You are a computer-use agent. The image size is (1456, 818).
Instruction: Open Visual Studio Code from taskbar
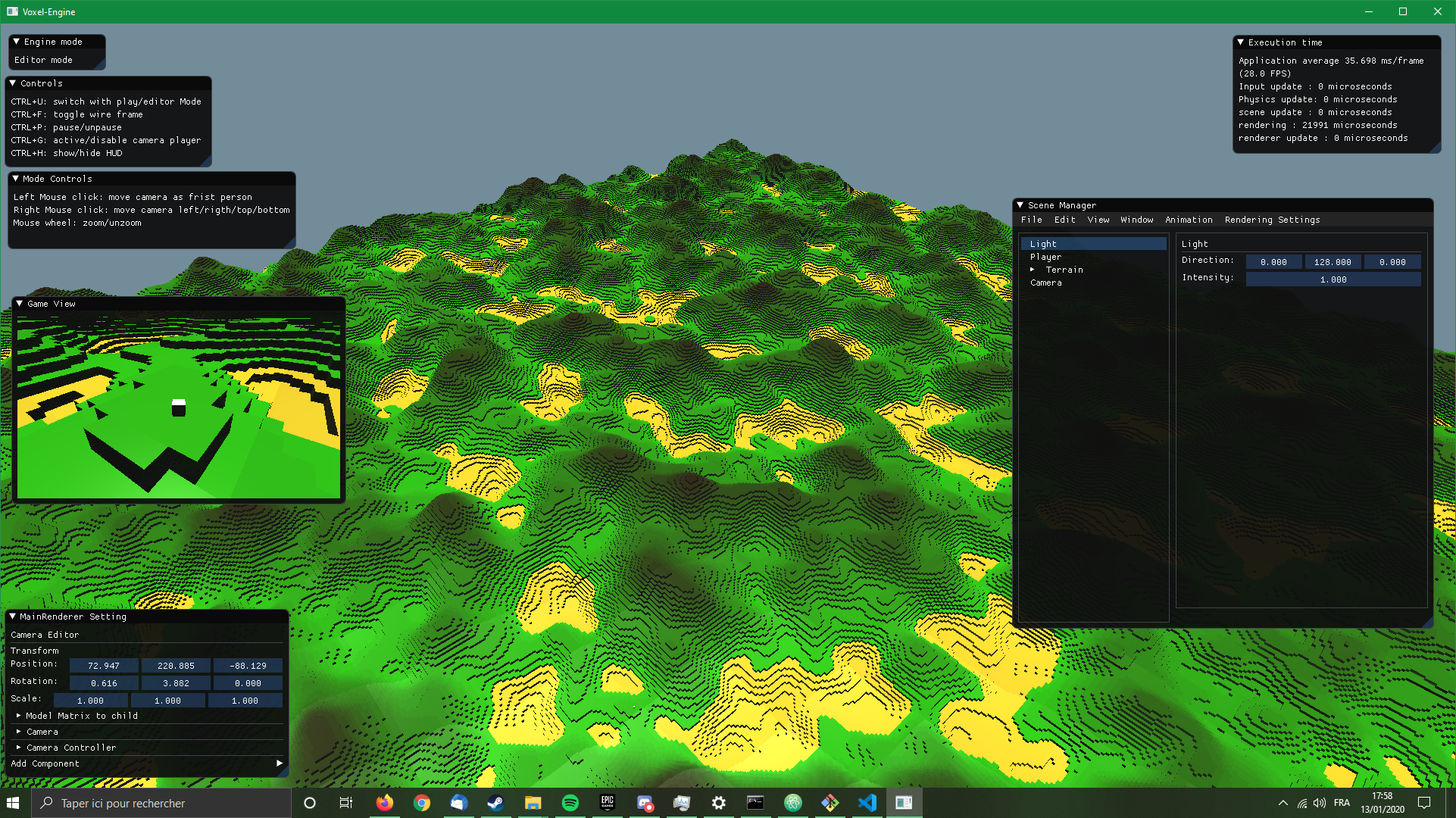point(867,803)
